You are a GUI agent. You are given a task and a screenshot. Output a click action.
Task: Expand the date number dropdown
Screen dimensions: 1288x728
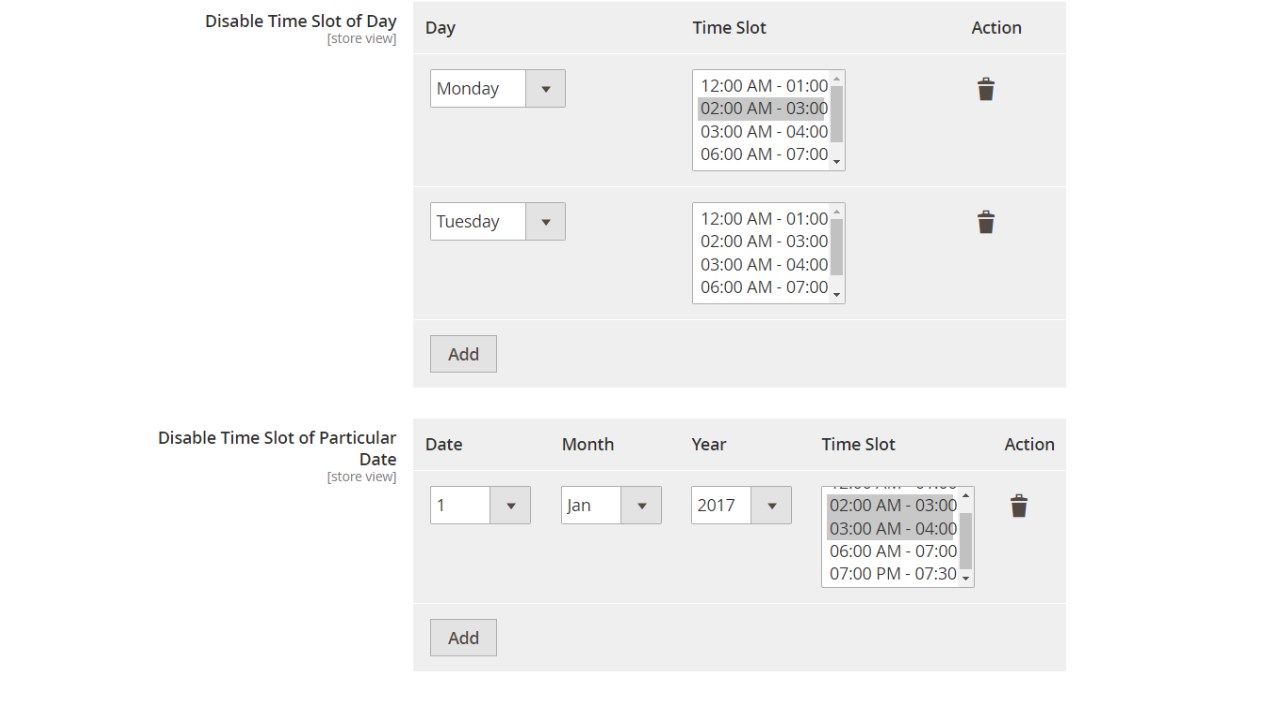click(480, 506)
